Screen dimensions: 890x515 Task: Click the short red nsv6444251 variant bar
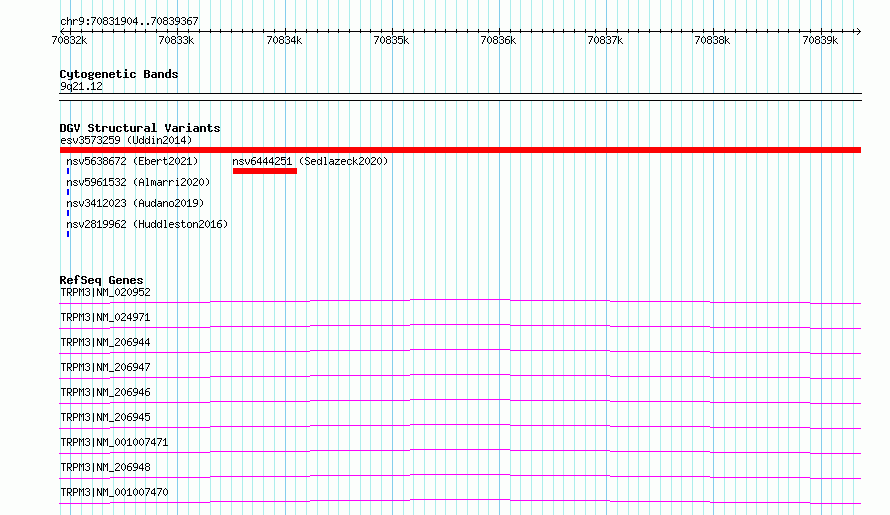point(265,171)
